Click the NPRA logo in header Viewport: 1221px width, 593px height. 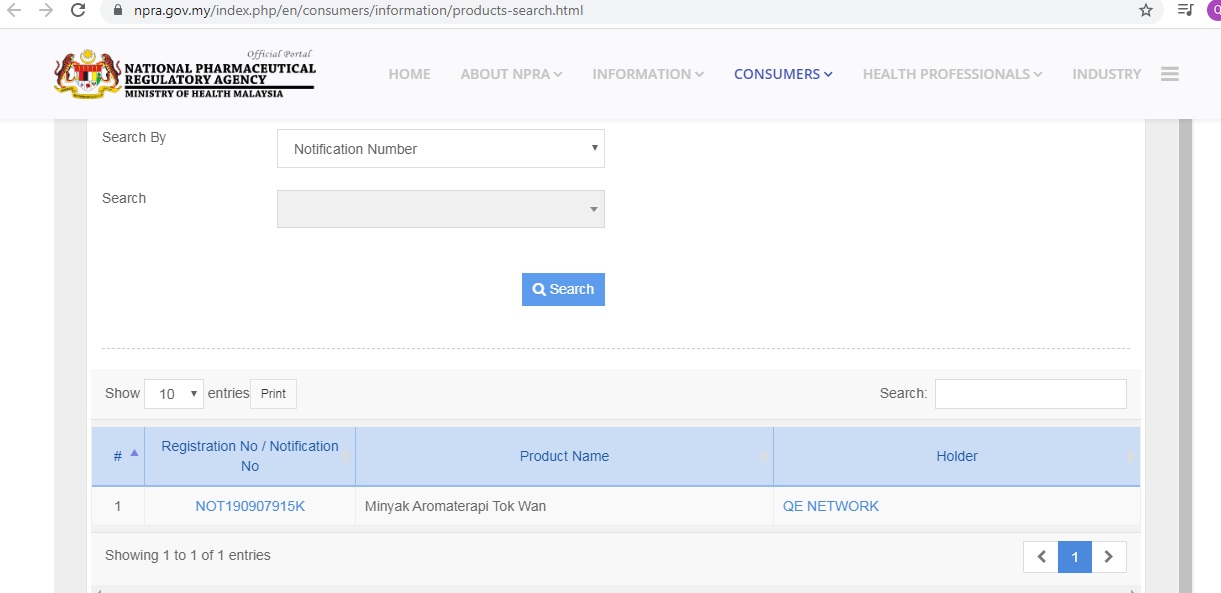click(x=185, y=74)
